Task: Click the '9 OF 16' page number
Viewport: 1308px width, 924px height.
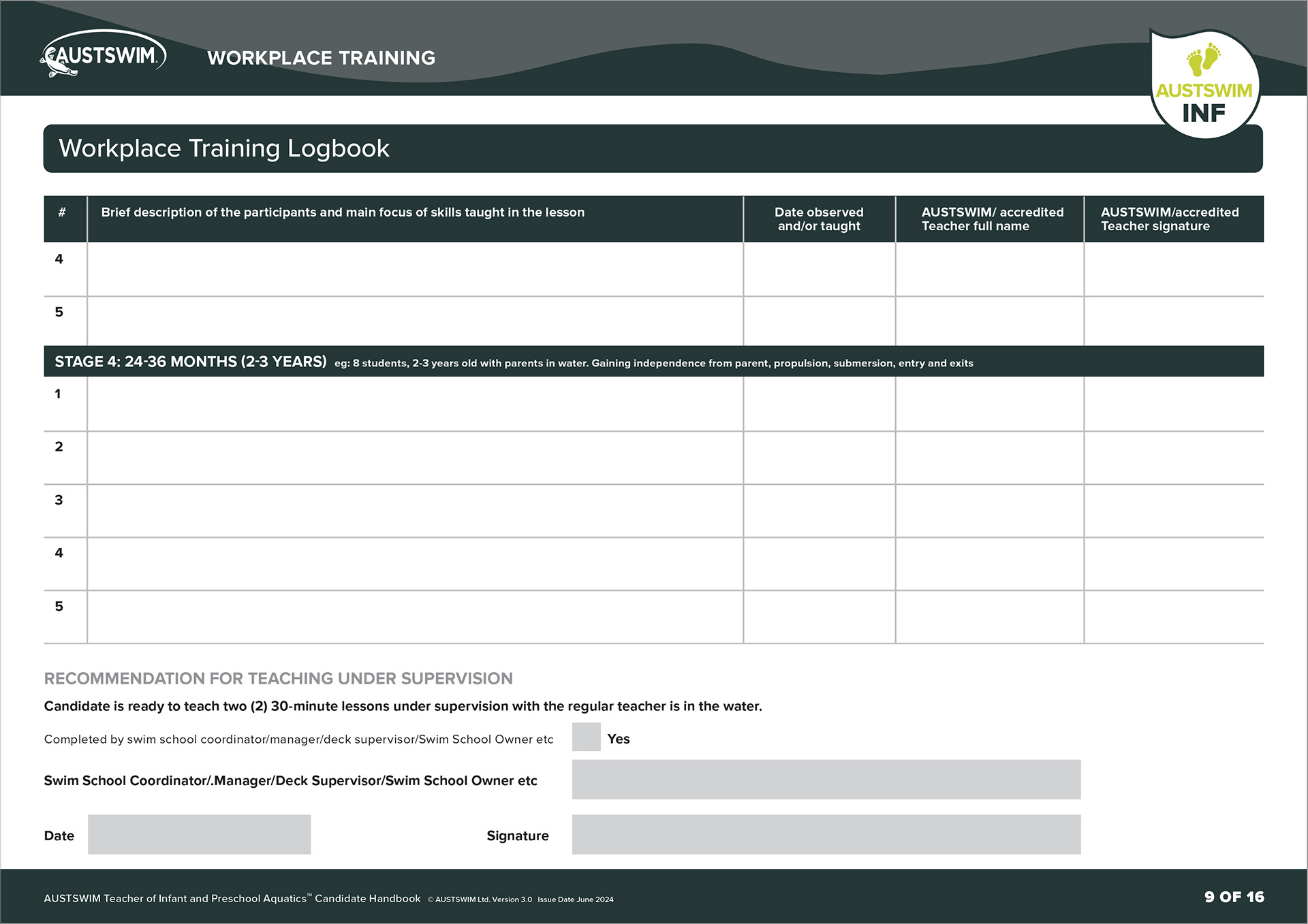Action: point(1234,897)
